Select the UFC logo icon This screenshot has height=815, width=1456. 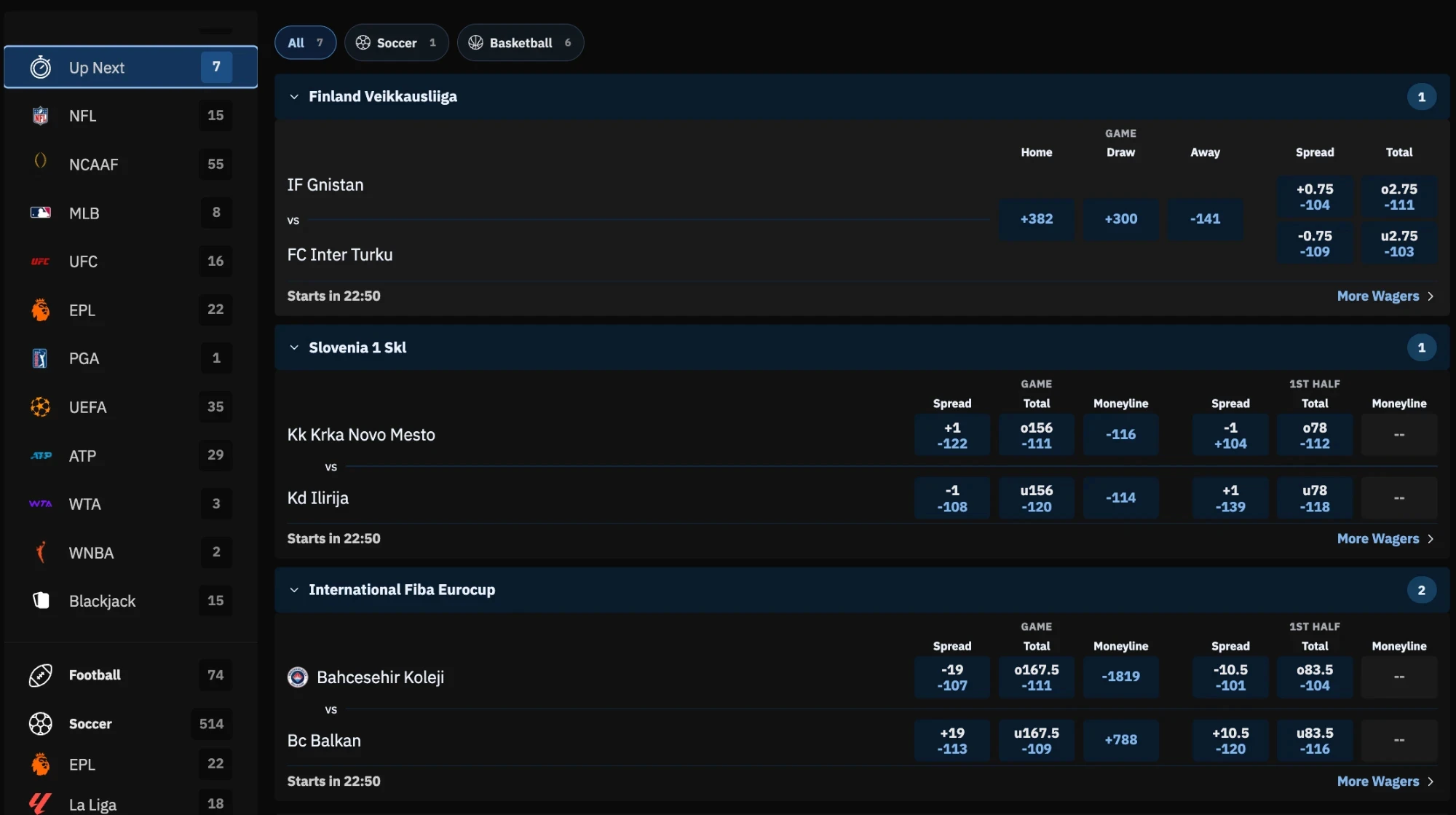[41, 261]
